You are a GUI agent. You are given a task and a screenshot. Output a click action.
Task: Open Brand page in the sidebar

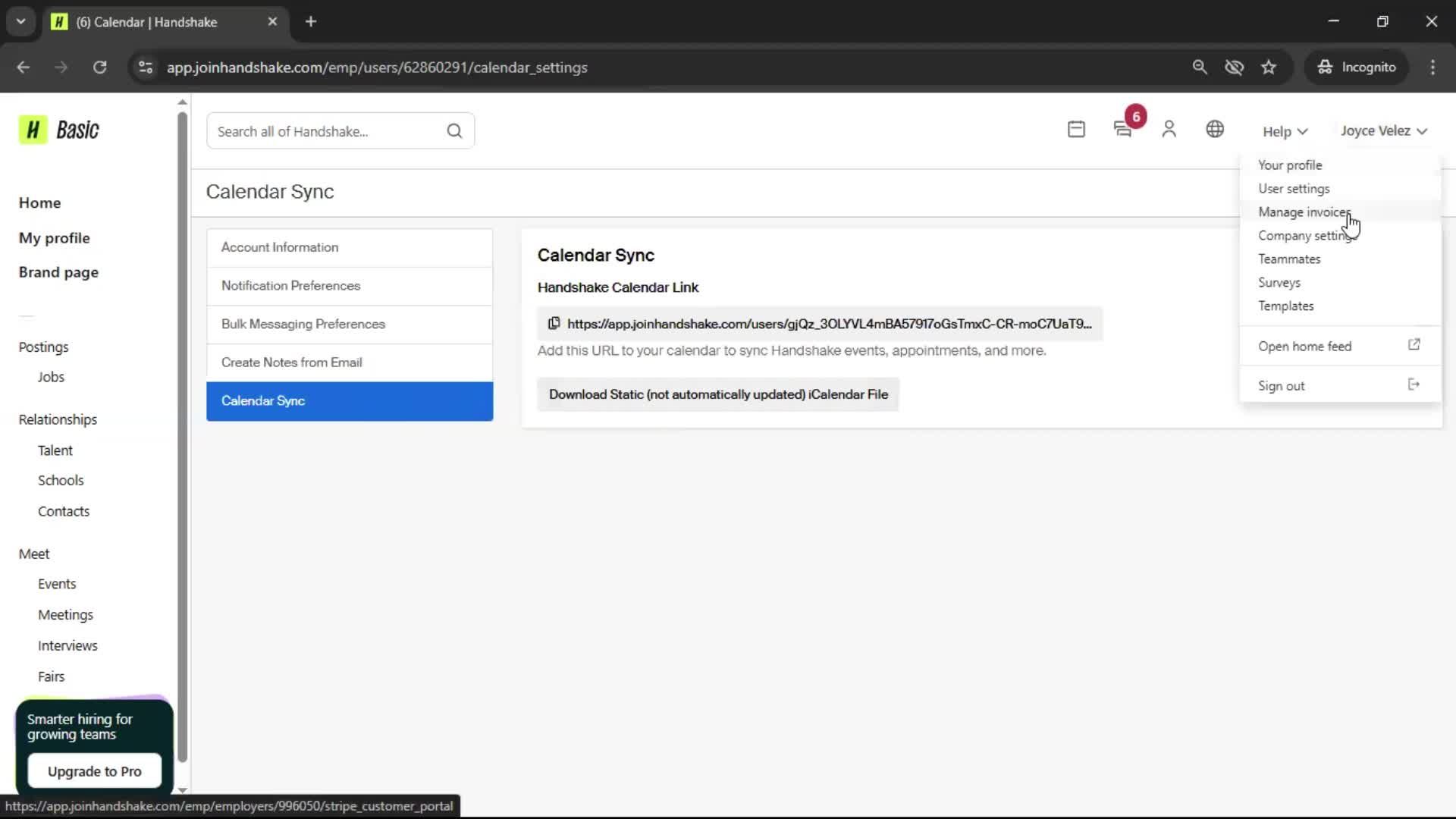coord(58,272)
